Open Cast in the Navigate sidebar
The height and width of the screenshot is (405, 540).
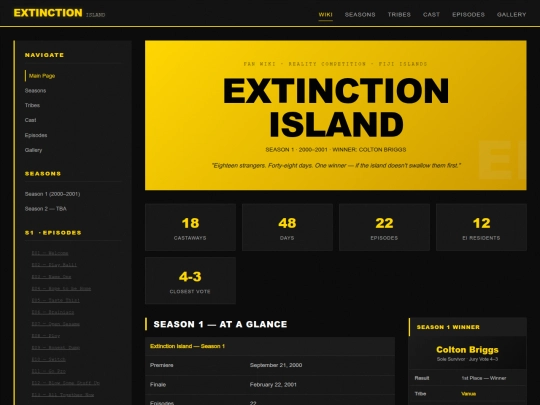(x=30, y=120)
